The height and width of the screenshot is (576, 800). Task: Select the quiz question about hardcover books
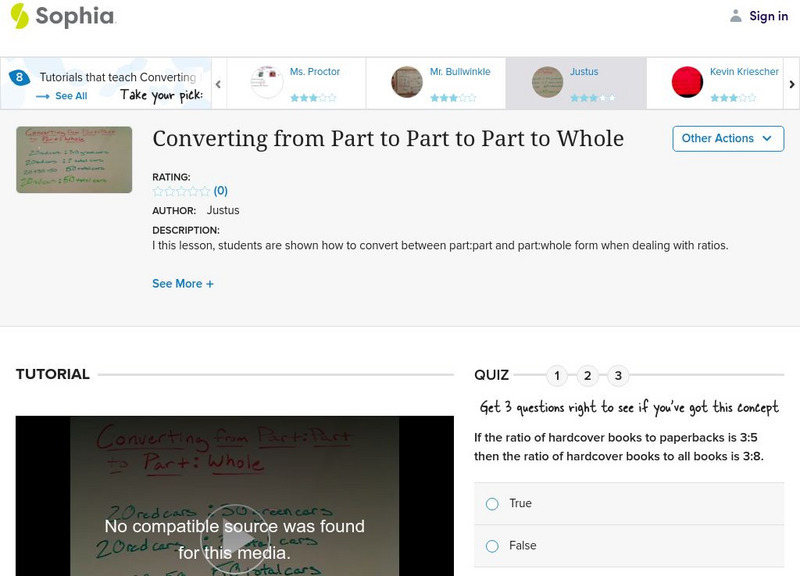click(x=619, y=447)
